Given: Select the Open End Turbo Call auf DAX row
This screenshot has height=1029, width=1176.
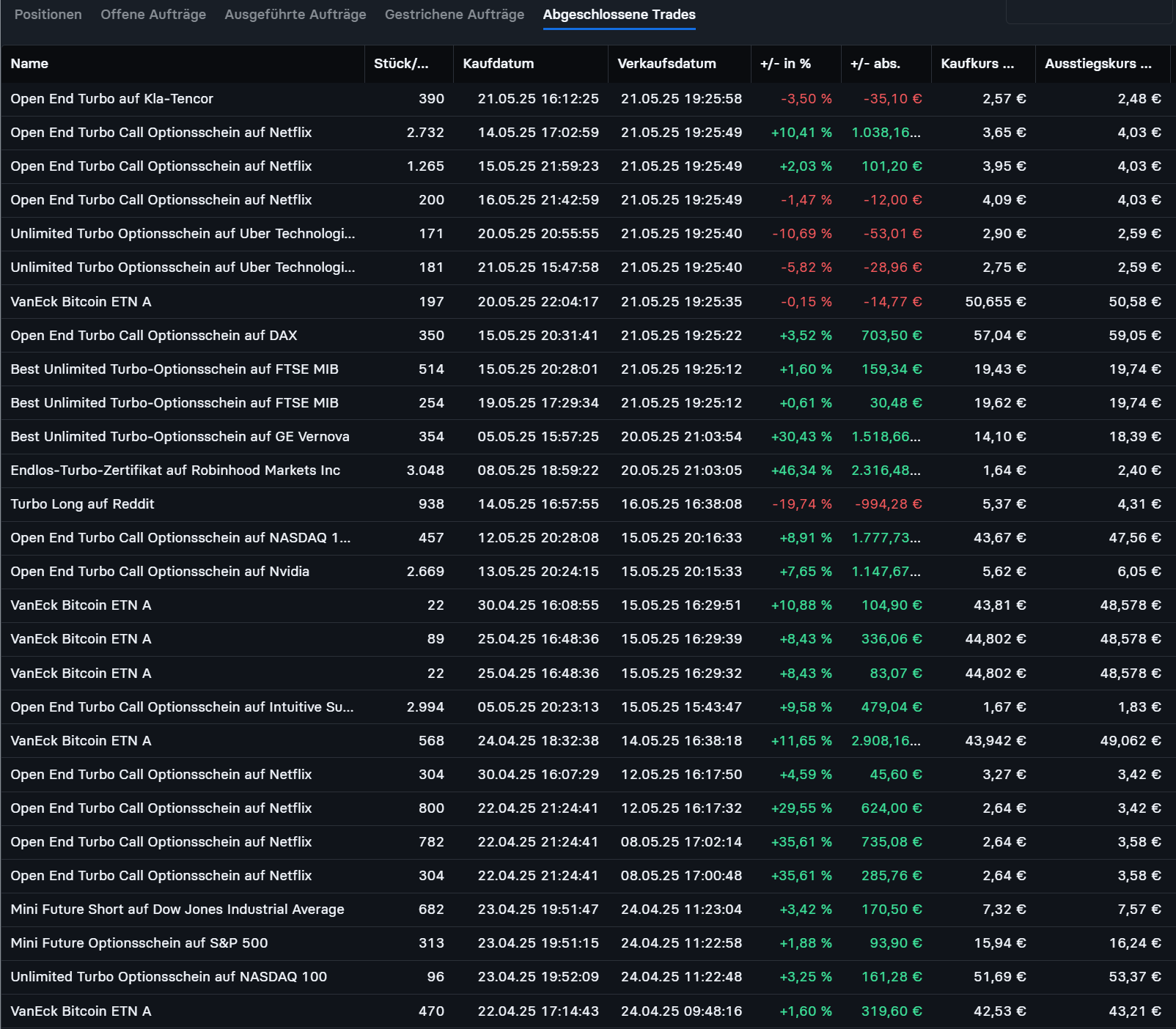Looking at the screenshot, I should (x=588, y=335).
